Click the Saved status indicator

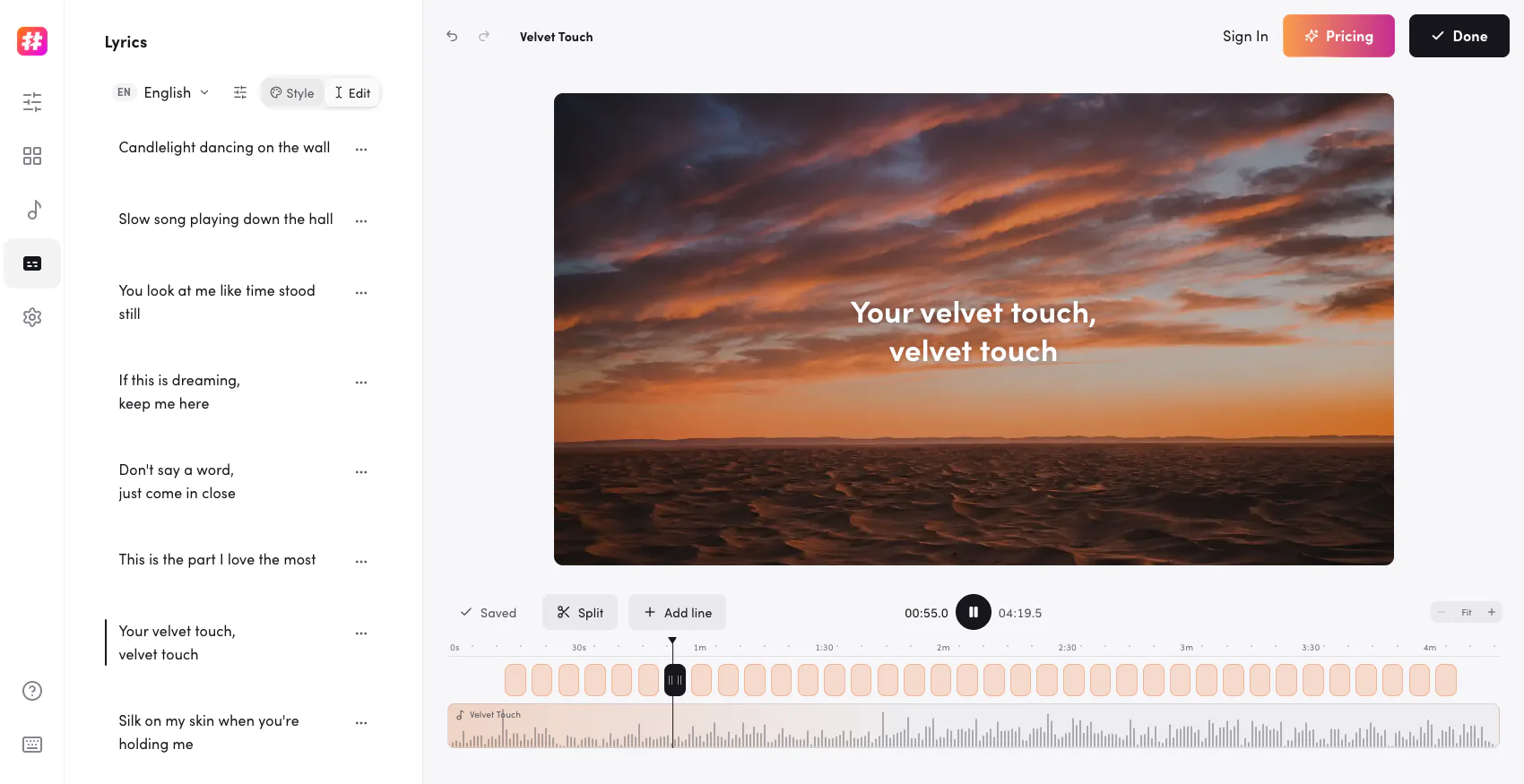coord(489,613)
